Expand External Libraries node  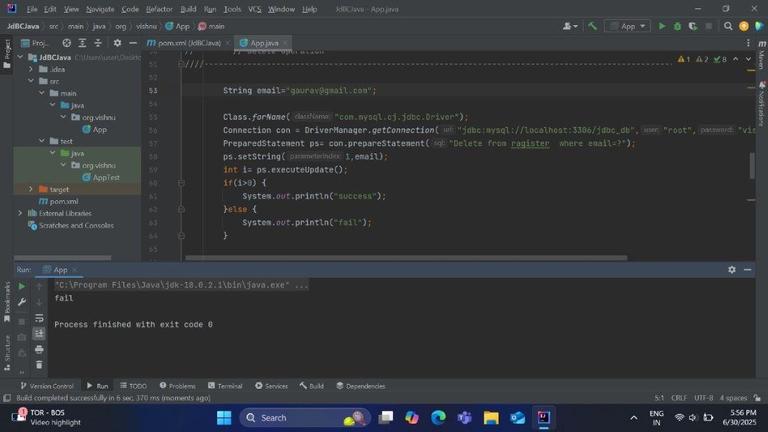coord(21,213)
